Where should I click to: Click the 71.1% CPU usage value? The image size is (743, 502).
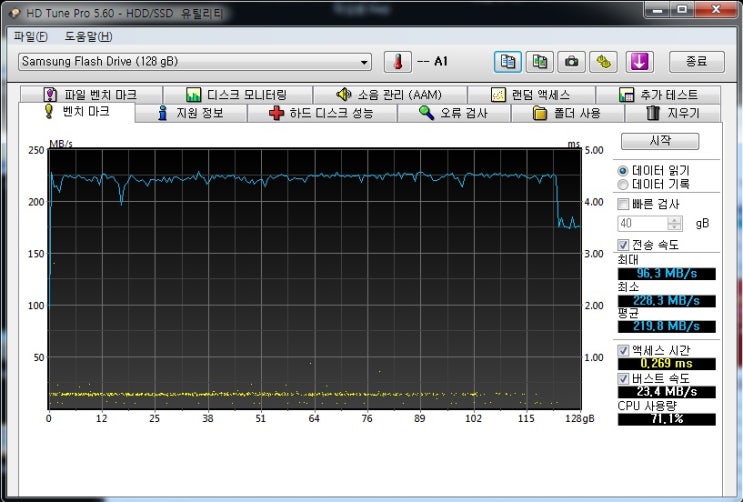(x=667, y=419)
